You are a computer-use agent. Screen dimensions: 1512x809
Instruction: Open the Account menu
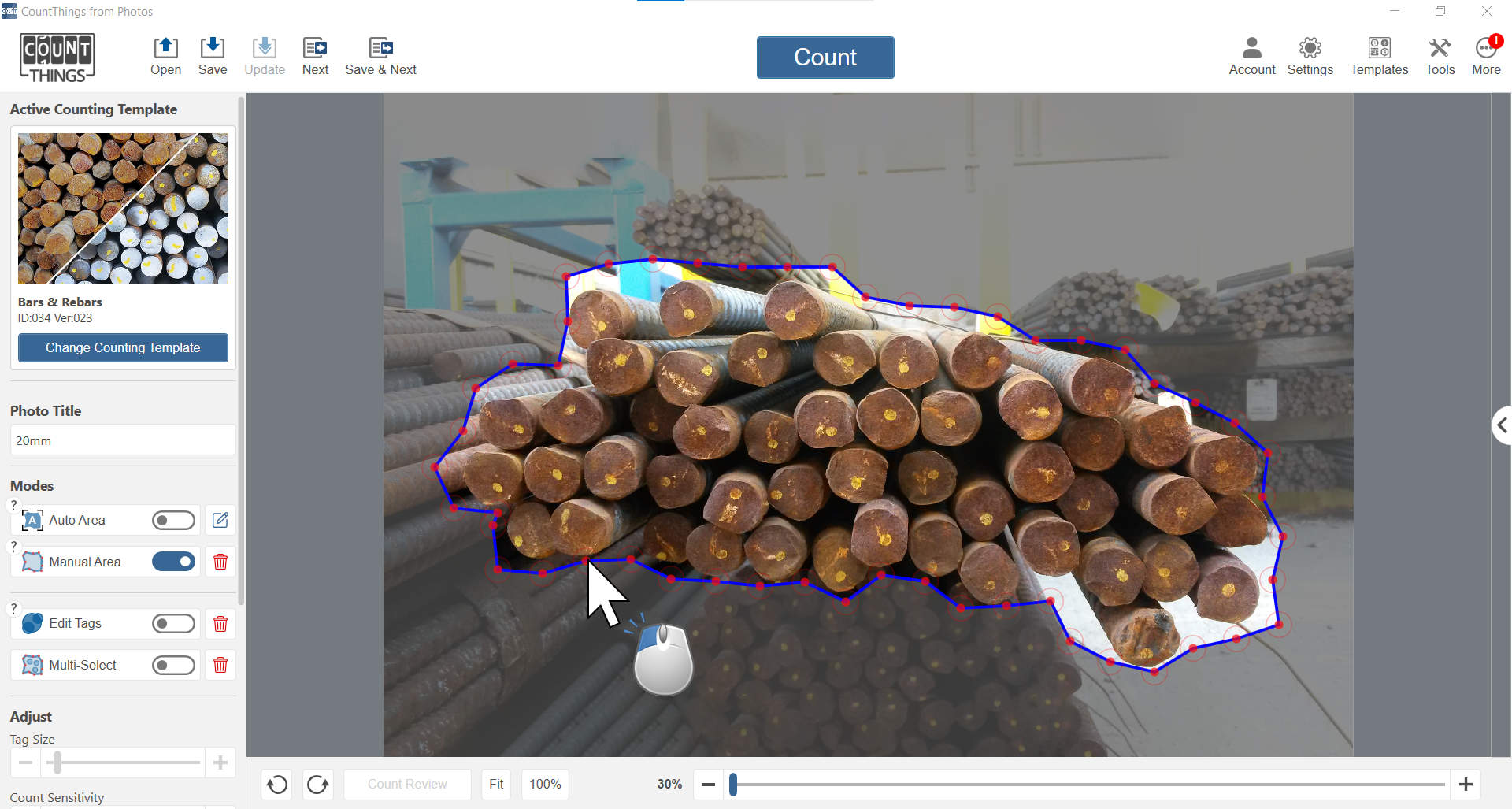[1251, 49]
